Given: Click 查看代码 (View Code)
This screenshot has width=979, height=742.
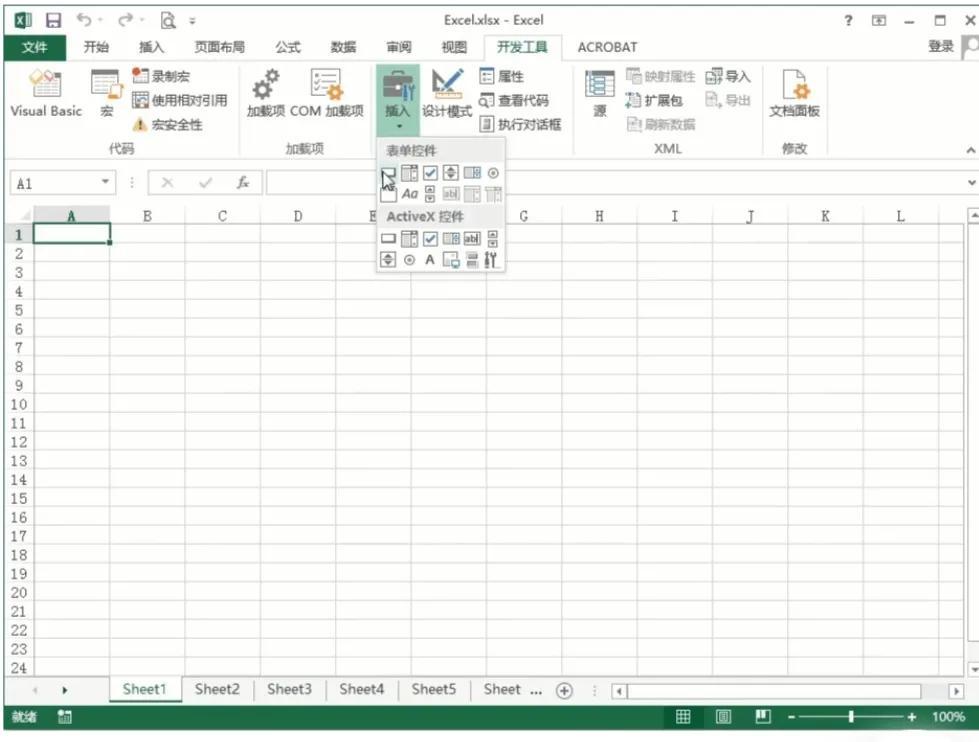Looking at the screenshot, I should 514,100.
